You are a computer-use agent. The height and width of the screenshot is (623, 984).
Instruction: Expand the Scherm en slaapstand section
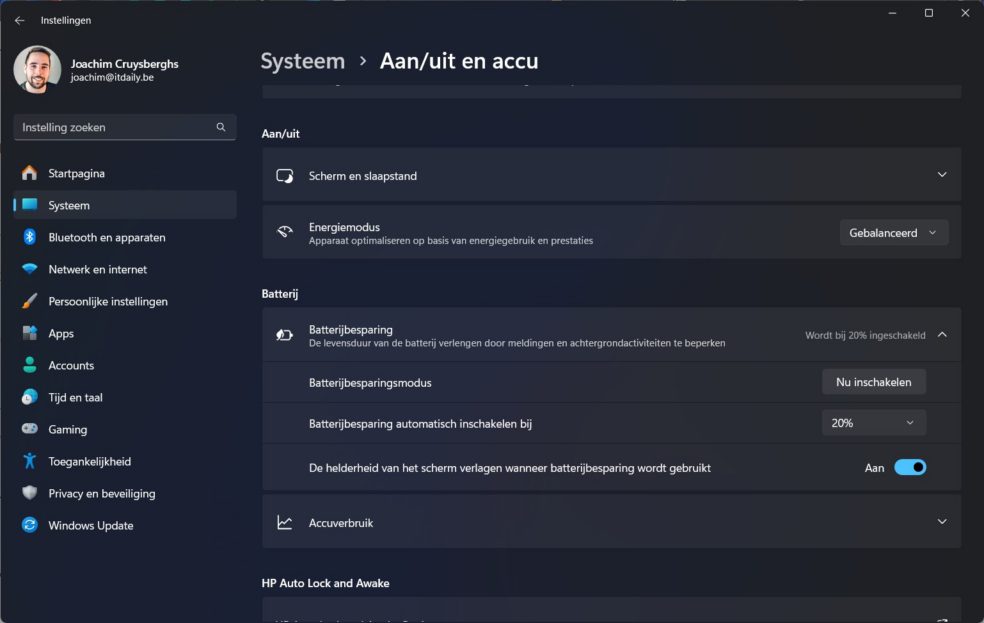click(941, 175)
